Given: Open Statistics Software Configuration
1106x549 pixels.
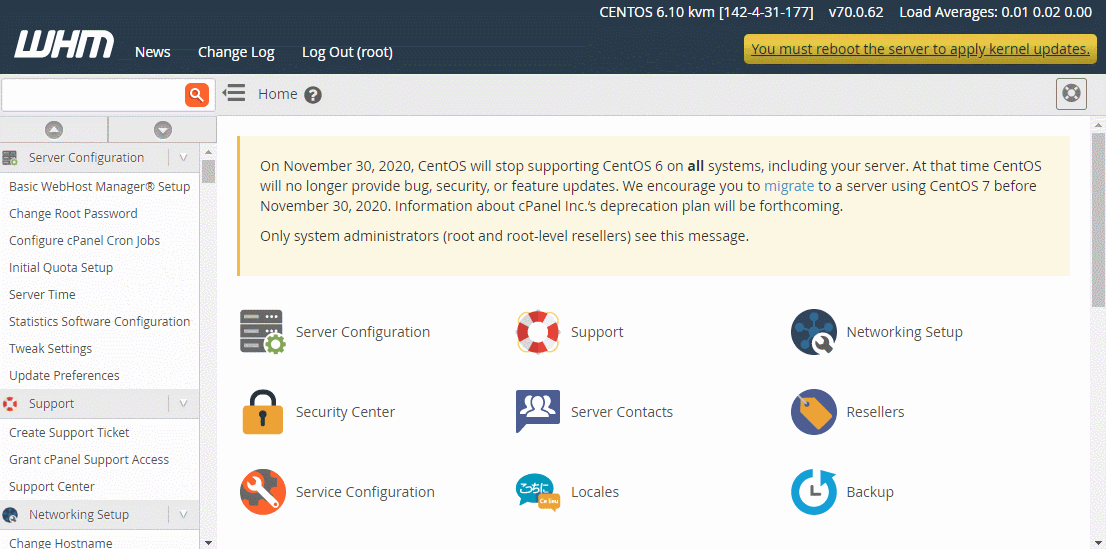Looking at the screenshot, I should [x=99, y=321].
